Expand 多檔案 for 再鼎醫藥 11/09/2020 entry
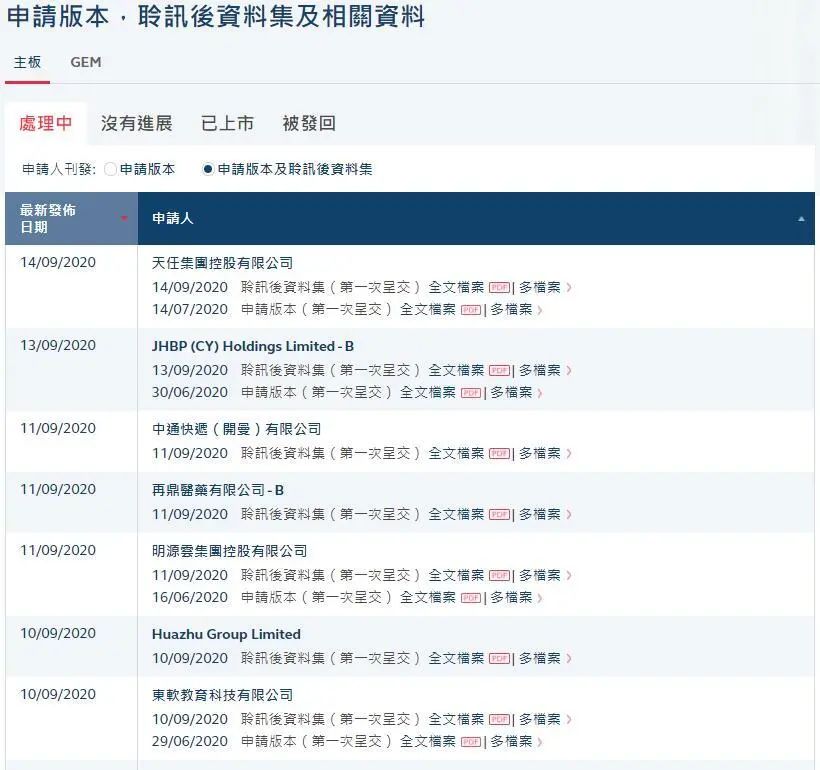The image size is (820, 770). pyautogui.click(x=545, y=514)
